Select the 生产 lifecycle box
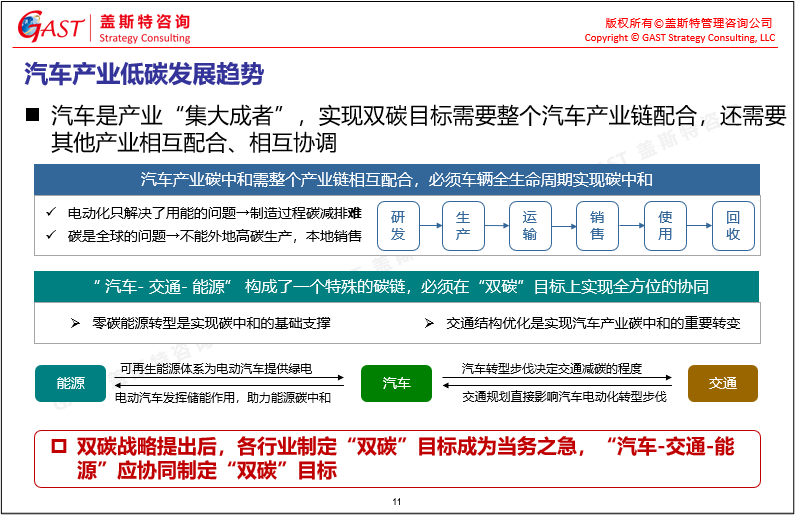The image size is (795, 515). [463, 226]
